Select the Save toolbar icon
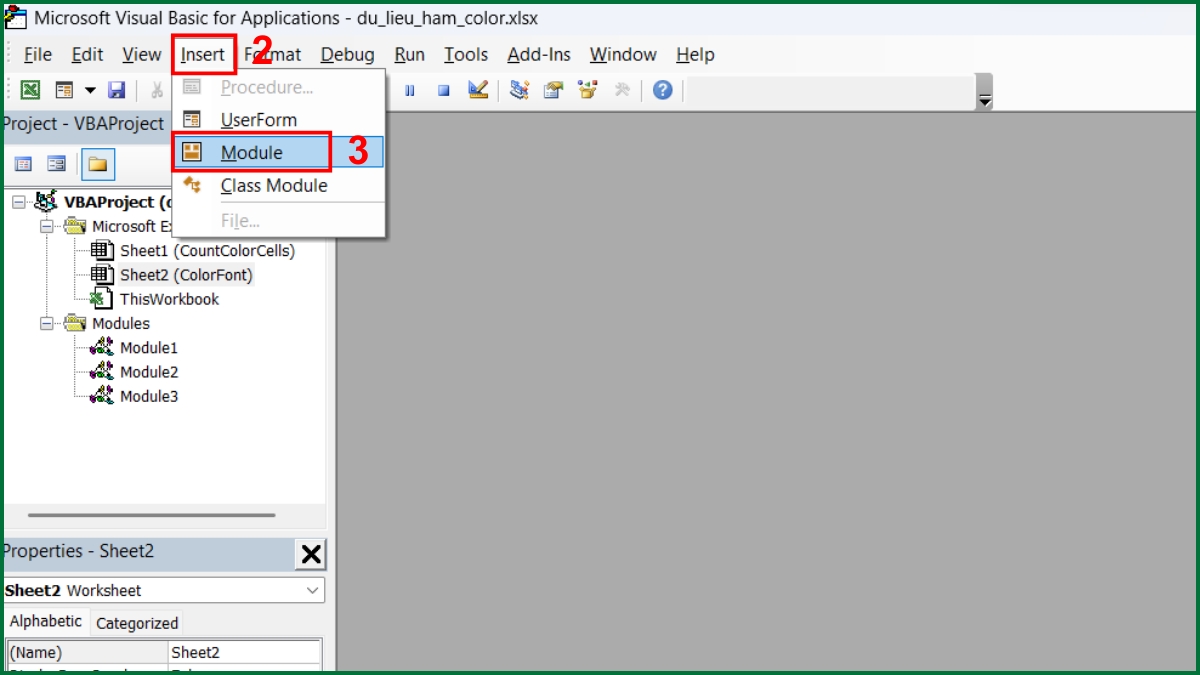 [118, 89]
